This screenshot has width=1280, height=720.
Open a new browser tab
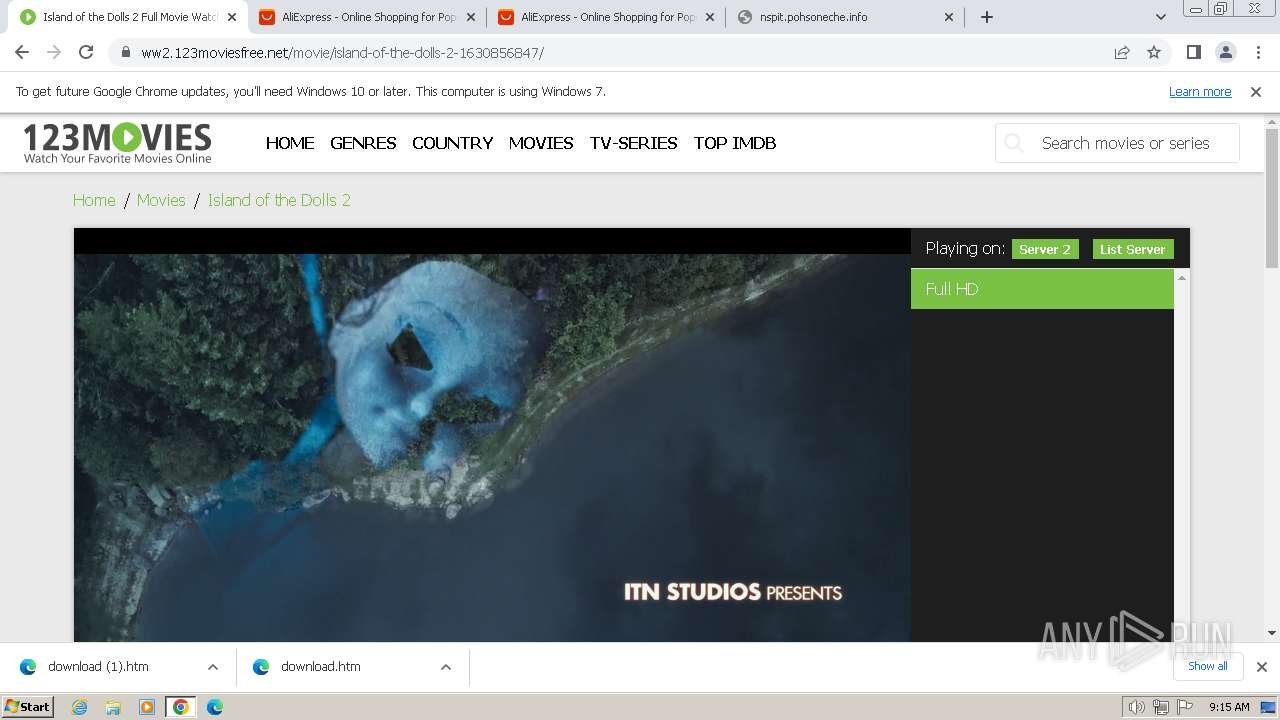click(x=987, y=17)
